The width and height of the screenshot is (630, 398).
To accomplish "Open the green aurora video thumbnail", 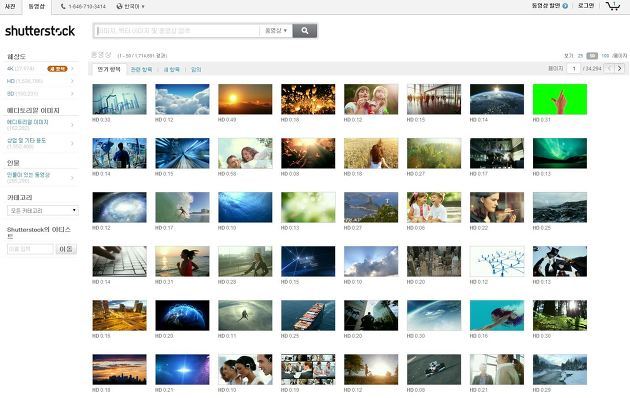I will (x=560, y=153).
